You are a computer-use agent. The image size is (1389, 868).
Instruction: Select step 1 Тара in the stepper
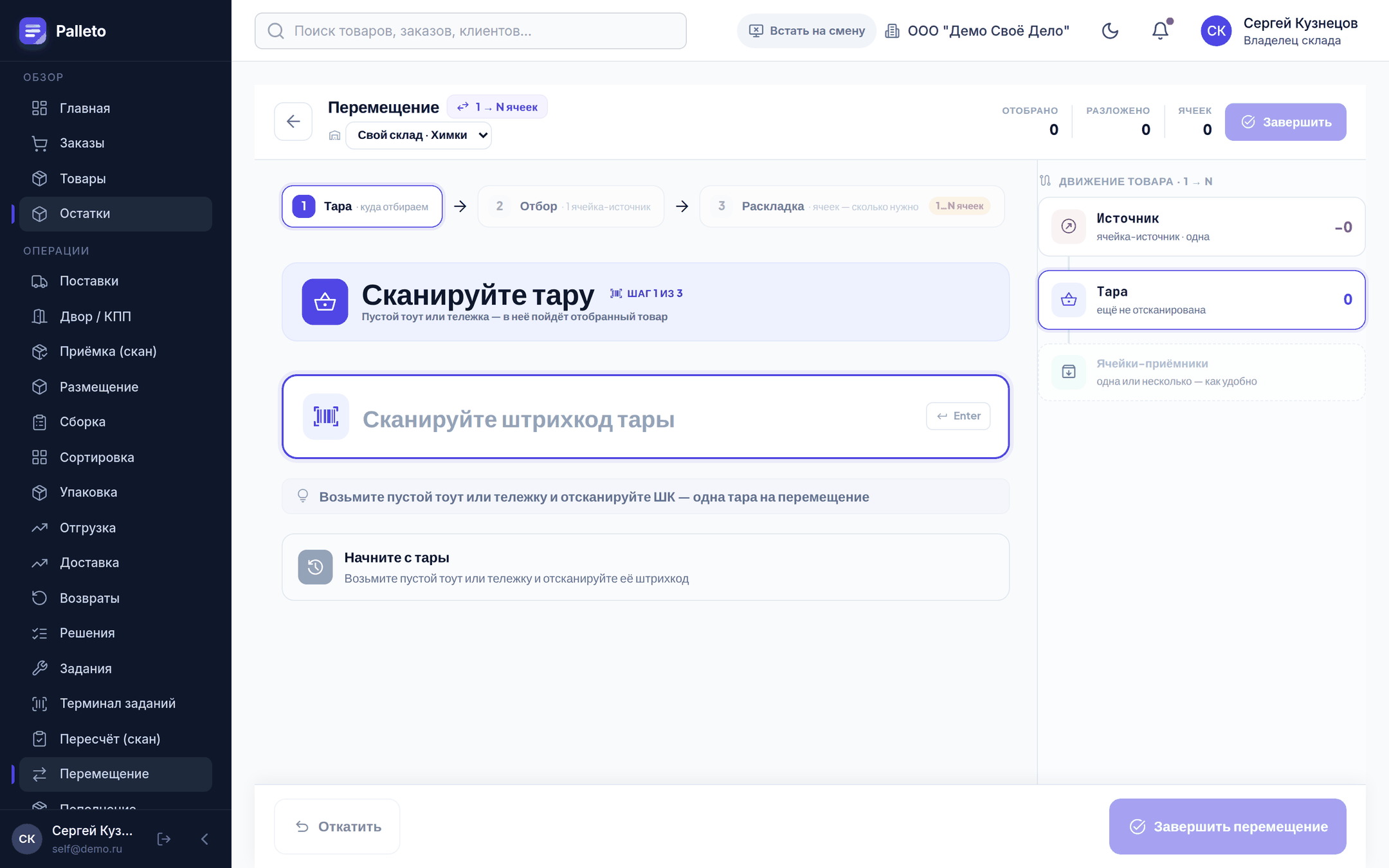click(x=362, y=206)
